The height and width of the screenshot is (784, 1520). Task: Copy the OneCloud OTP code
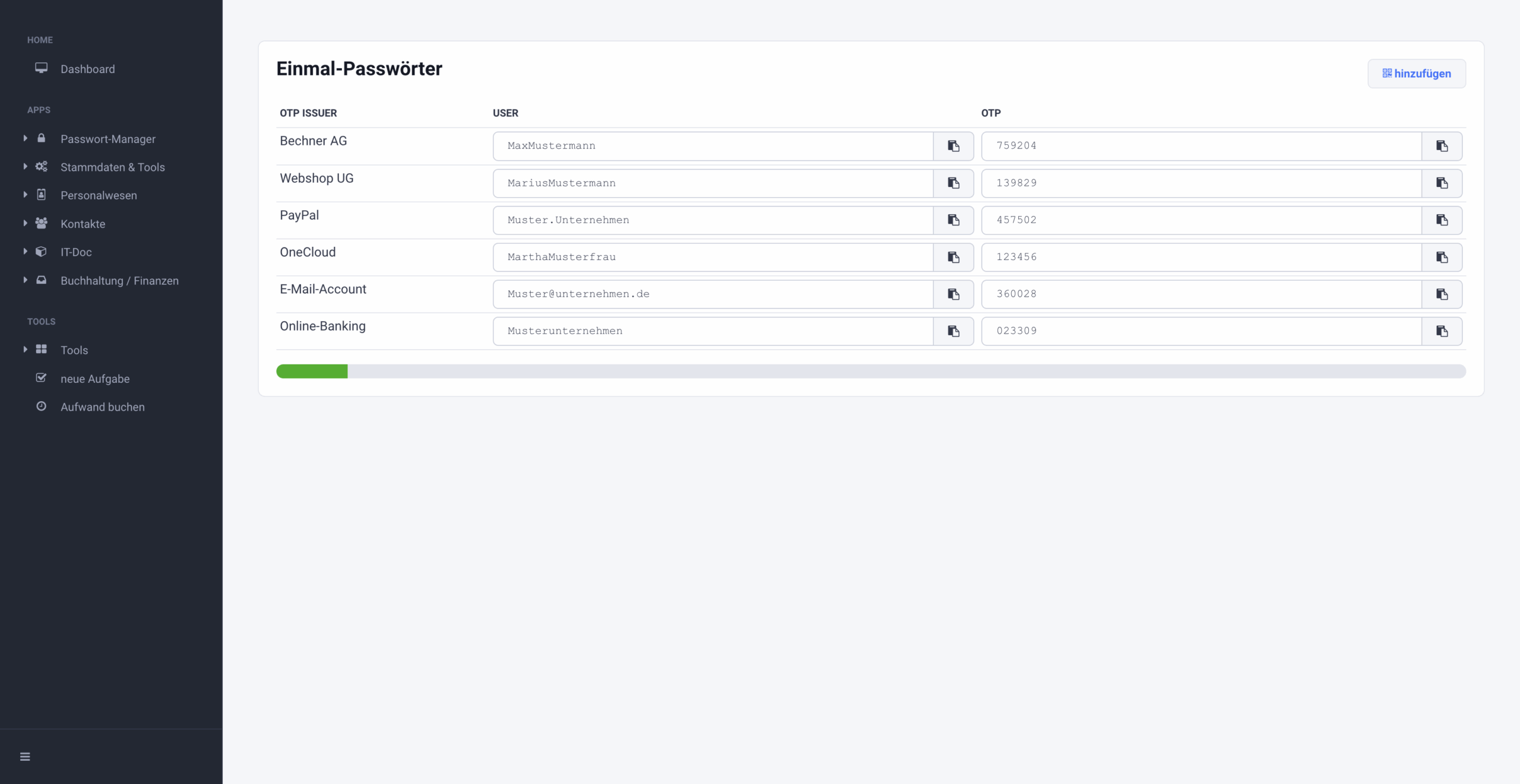click(1442, 257)
